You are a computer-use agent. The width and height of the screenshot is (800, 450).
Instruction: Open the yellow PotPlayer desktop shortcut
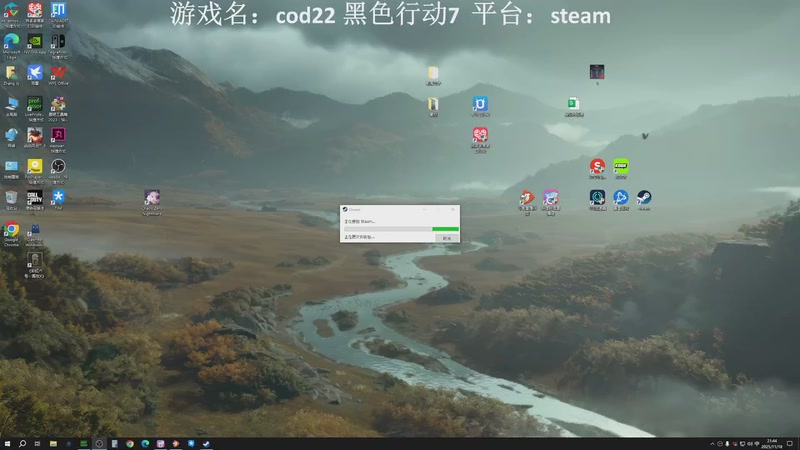point(35,166)
